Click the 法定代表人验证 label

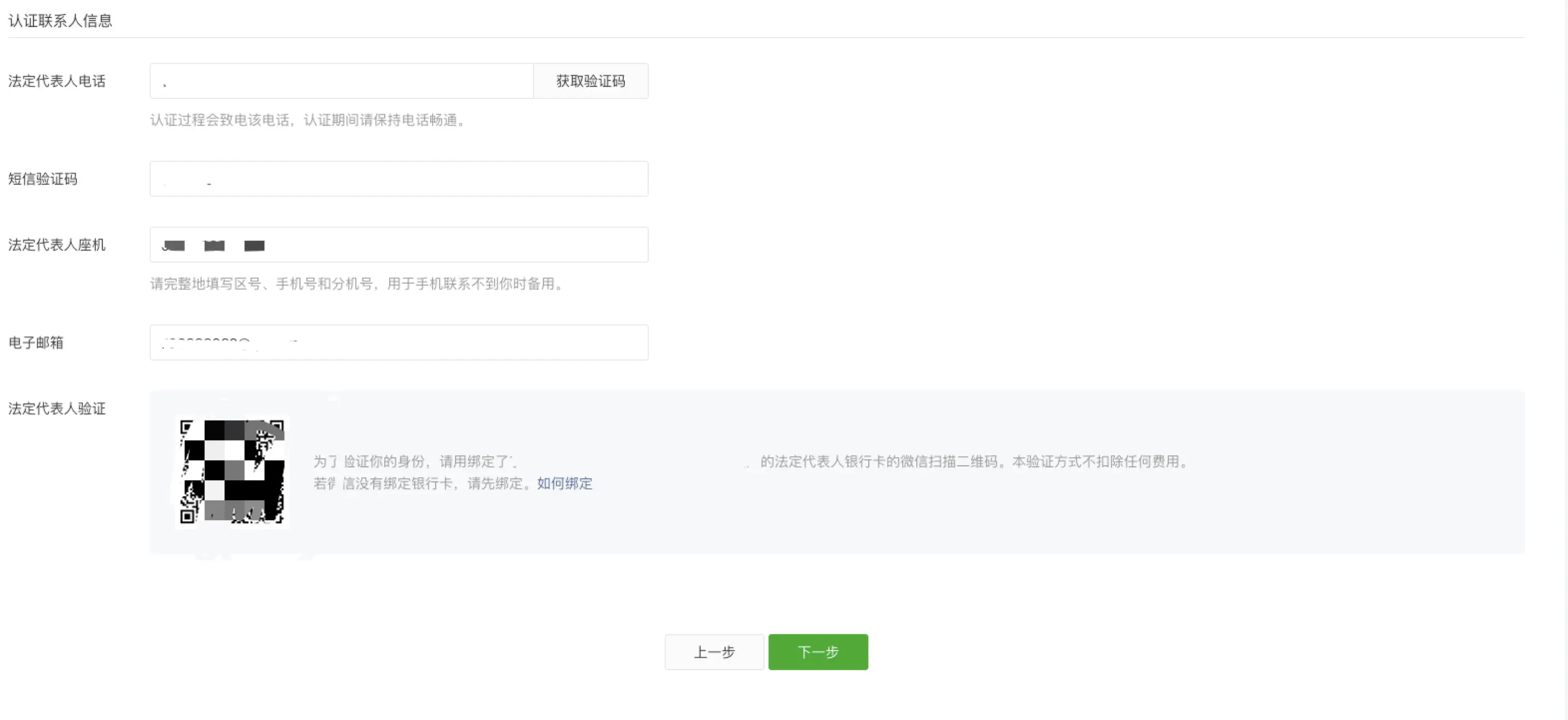[57, 409]
